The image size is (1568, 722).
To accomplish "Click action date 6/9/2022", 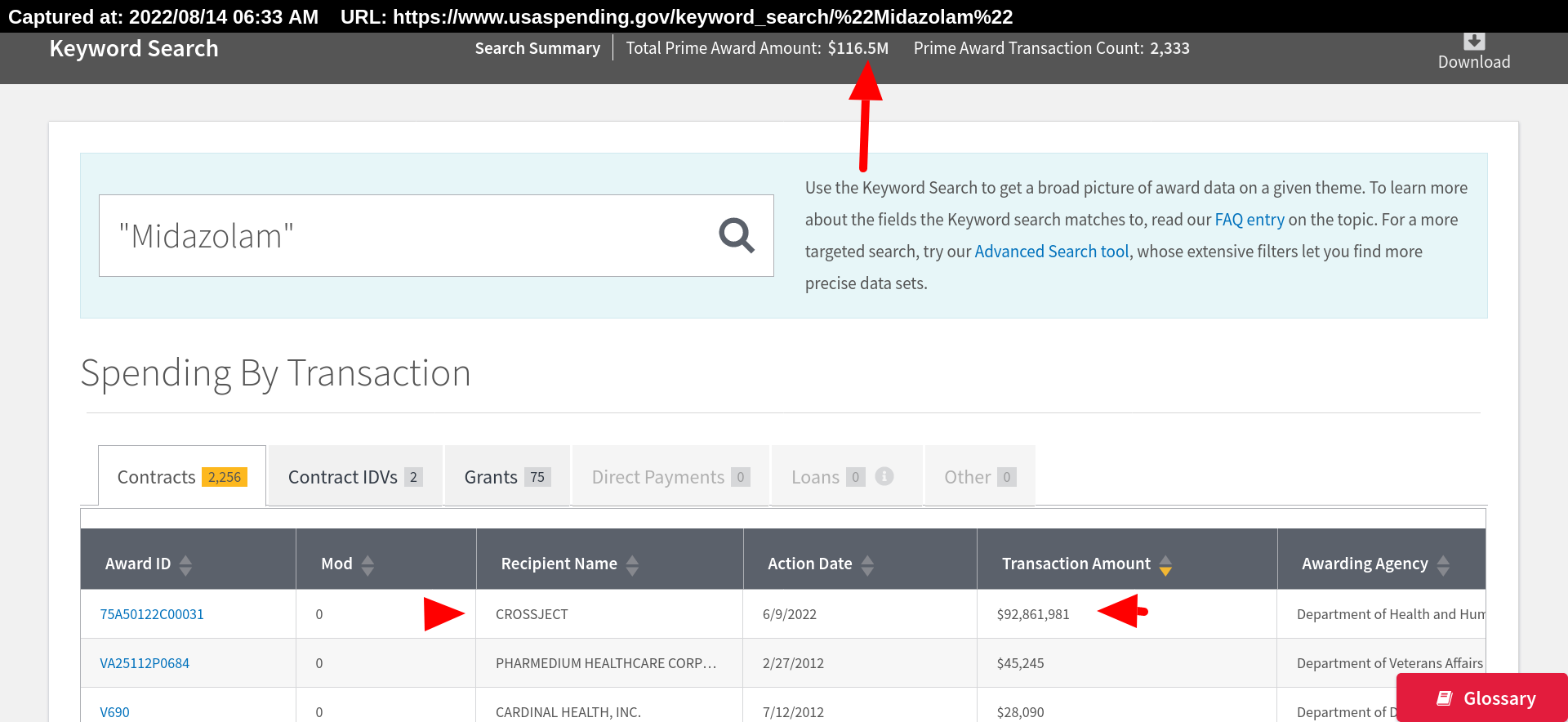I will tap(790, 614).
